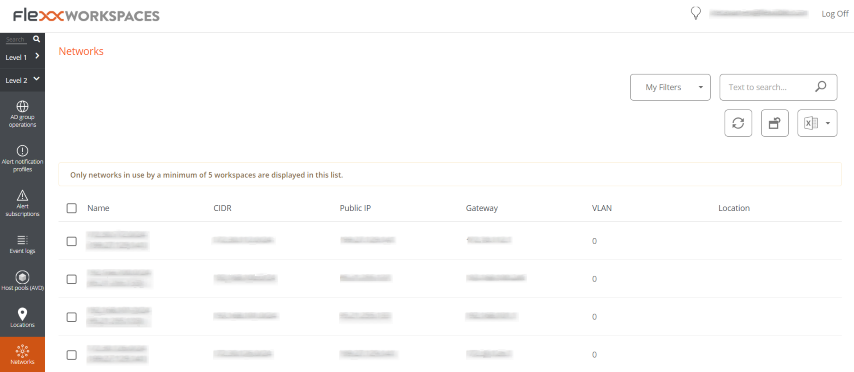Open Host pools (AVD) section
Viewport: 854px width, 372px height.
(x=22, y=281)
